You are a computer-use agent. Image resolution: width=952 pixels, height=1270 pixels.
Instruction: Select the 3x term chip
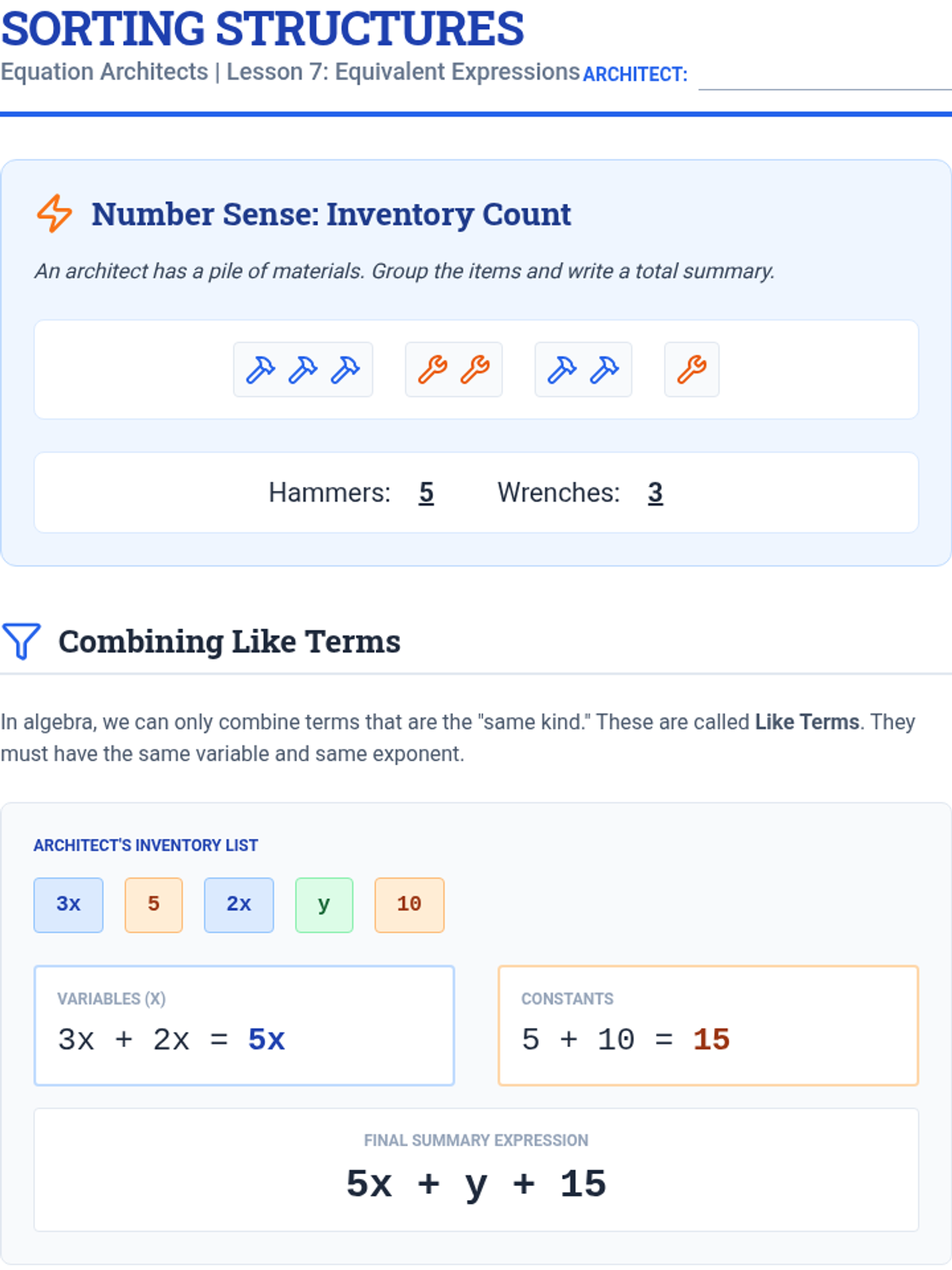click(68, 905)
